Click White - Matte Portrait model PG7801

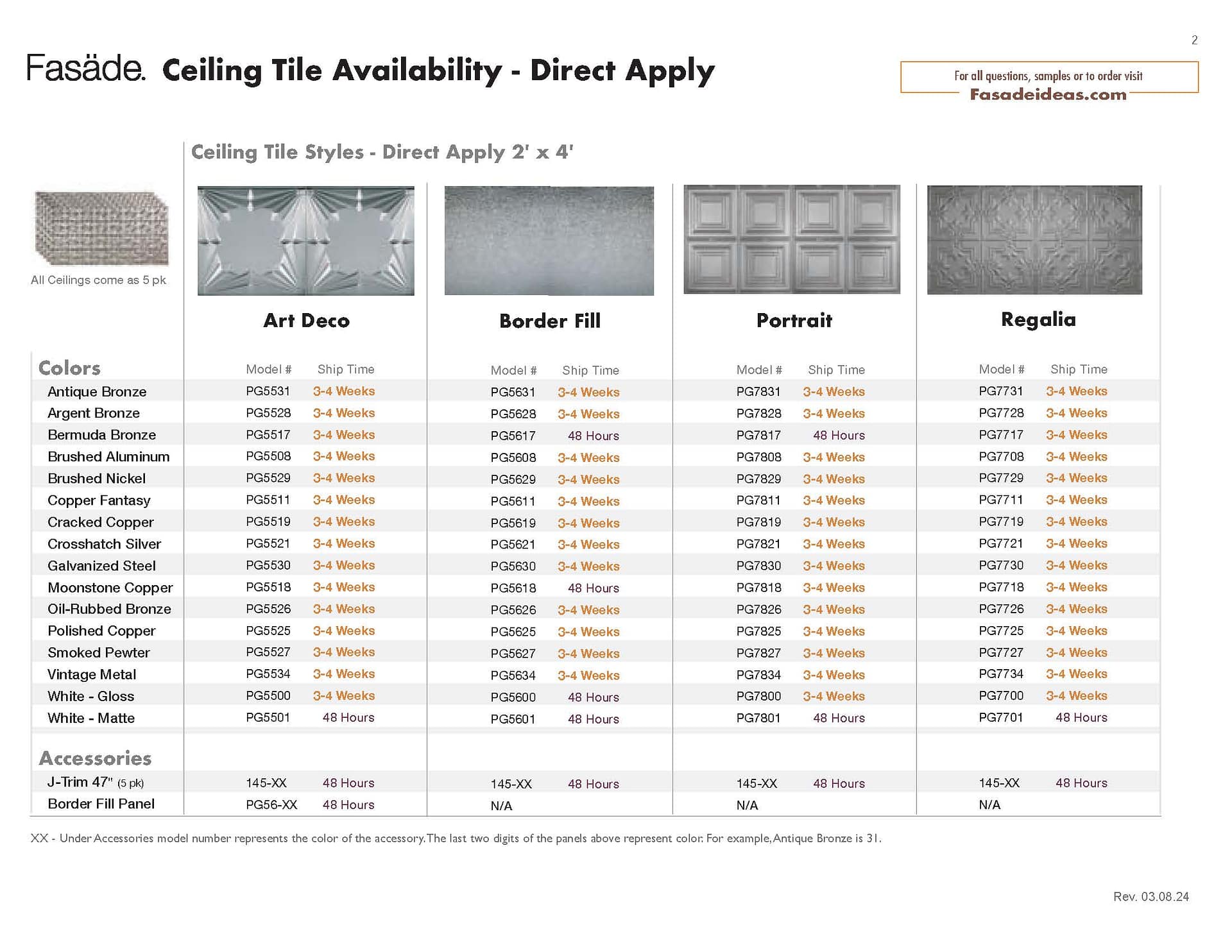pos(758,718)
